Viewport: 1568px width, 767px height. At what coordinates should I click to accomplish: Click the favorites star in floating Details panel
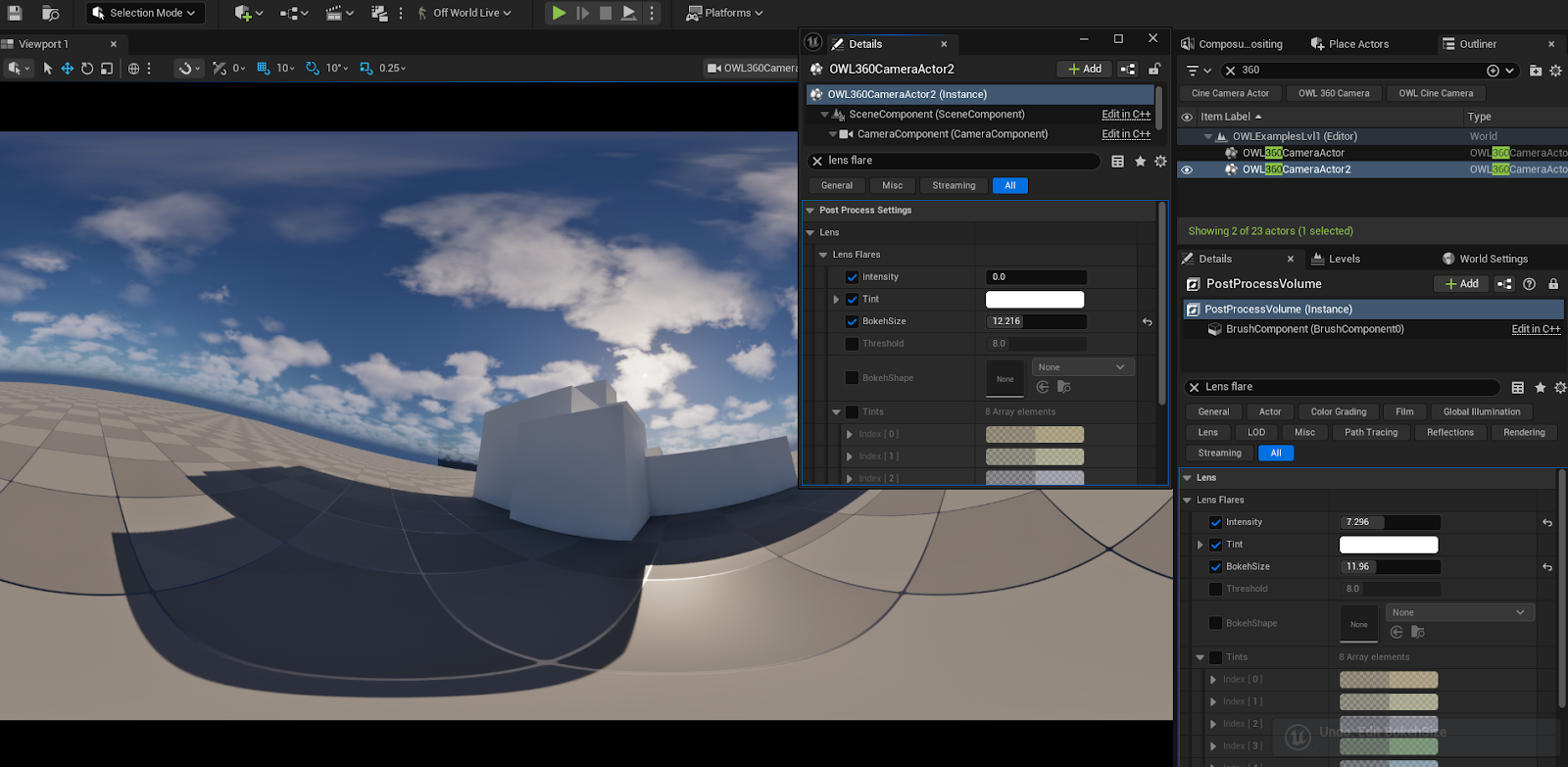point(1140,162)
